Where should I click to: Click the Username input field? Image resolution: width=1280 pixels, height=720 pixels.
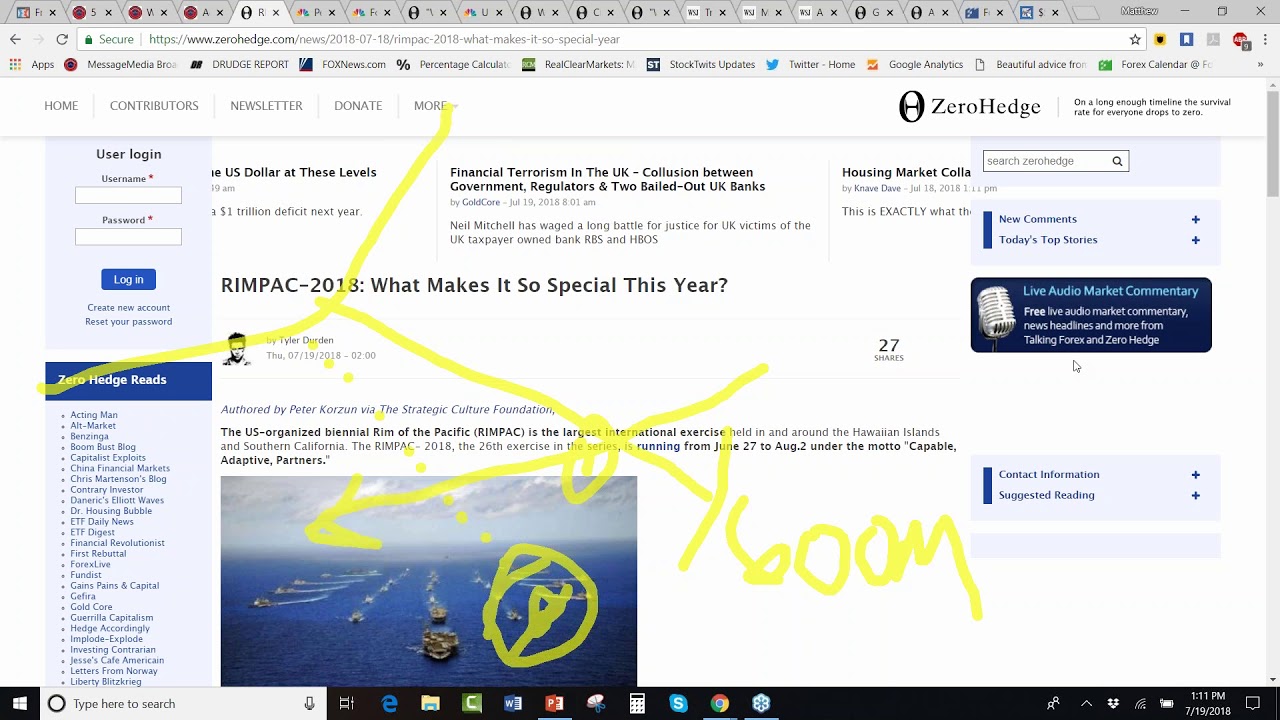[x=128, y=195]
